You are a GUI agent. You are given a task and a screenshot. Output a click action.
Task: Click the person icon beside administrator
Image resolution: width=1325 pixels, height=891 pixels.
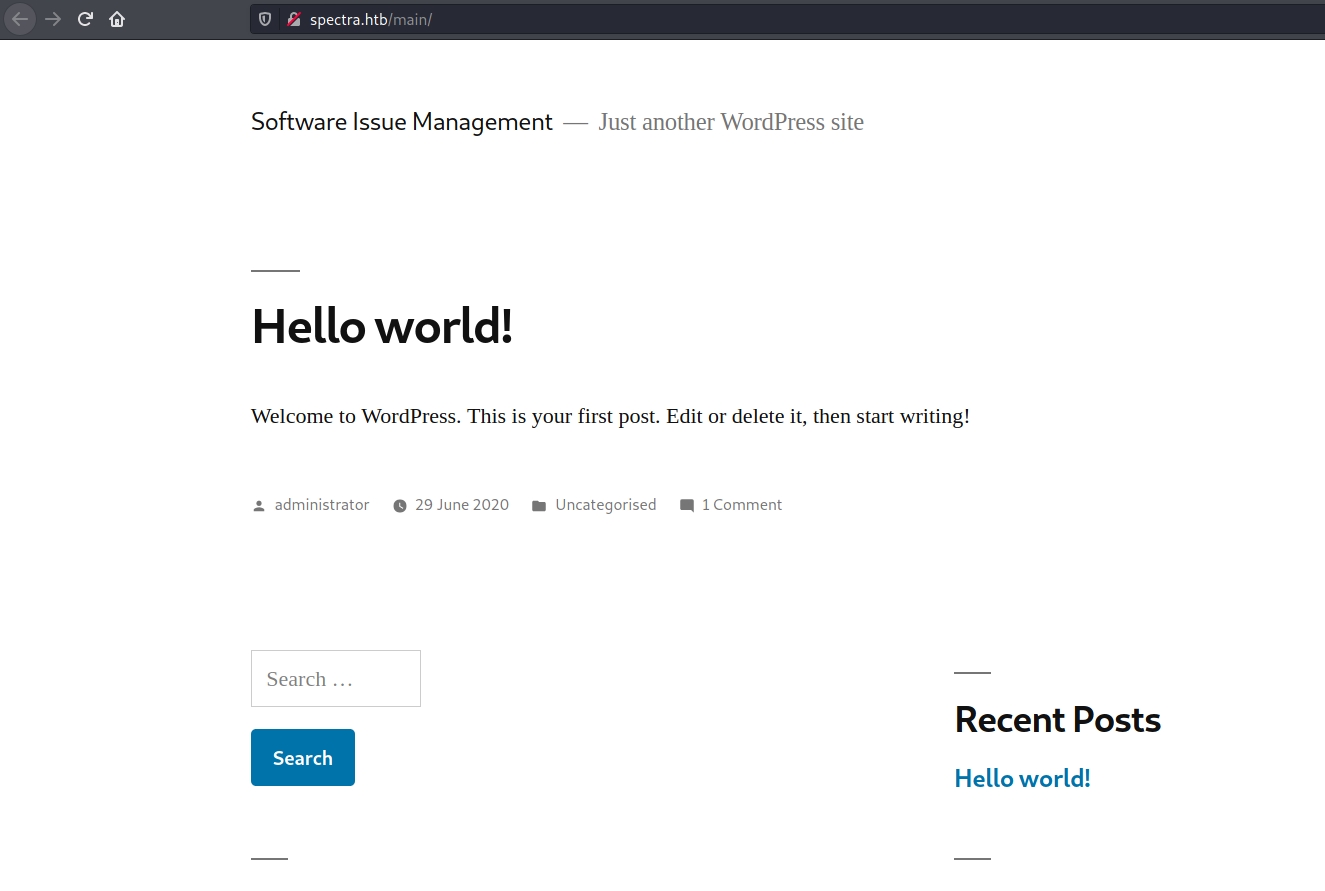click(259, 506)
